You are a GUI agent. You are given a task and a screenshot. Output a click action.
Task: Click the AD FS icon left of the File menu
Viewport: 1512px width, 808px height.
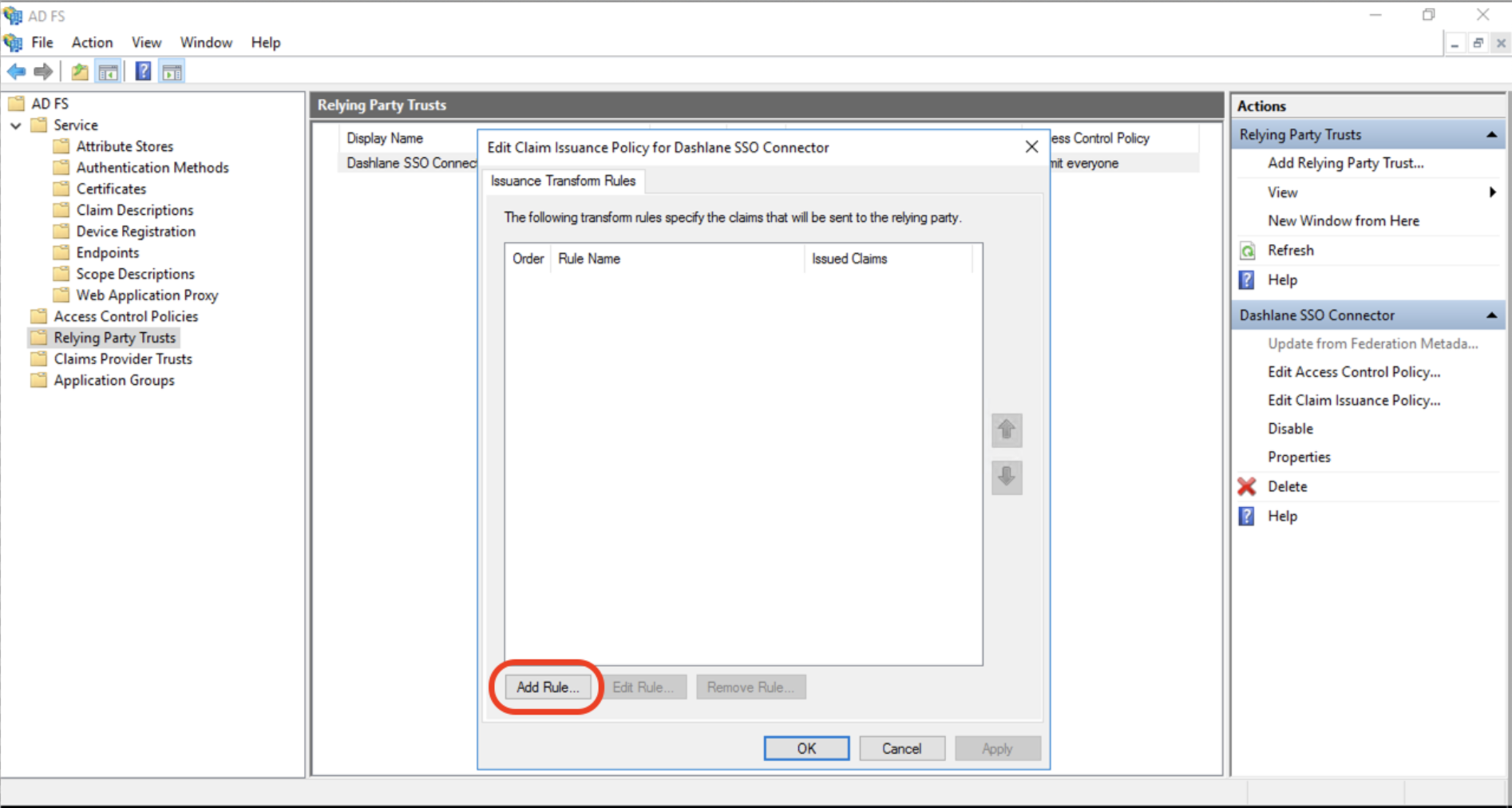click(14, 42)
